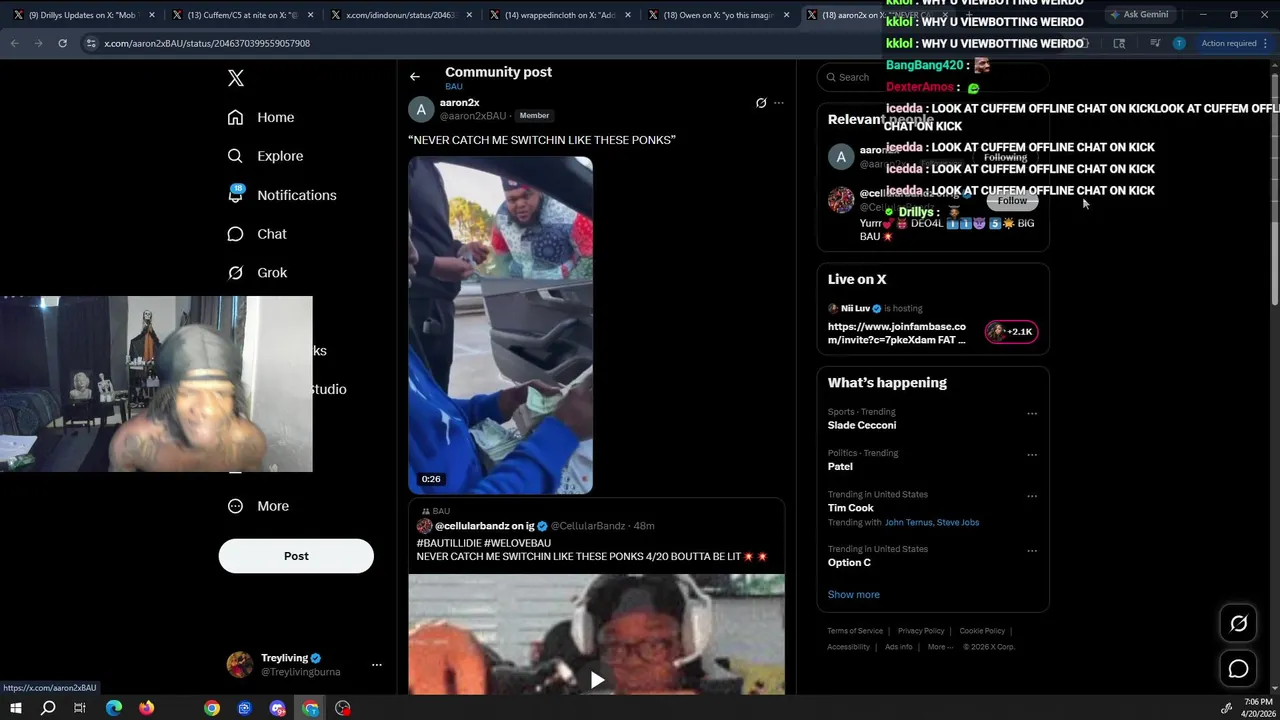Image resolution: width=1280 pixels, height=720 pixels.
Task: Click the white Post button
Action: [x=296, y=556]
